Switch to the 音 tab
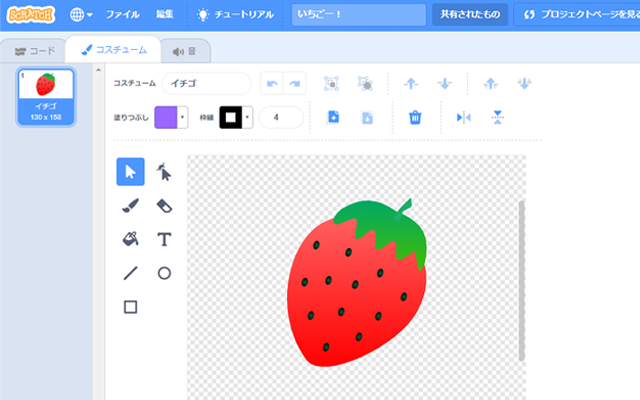 click(185, 51)
